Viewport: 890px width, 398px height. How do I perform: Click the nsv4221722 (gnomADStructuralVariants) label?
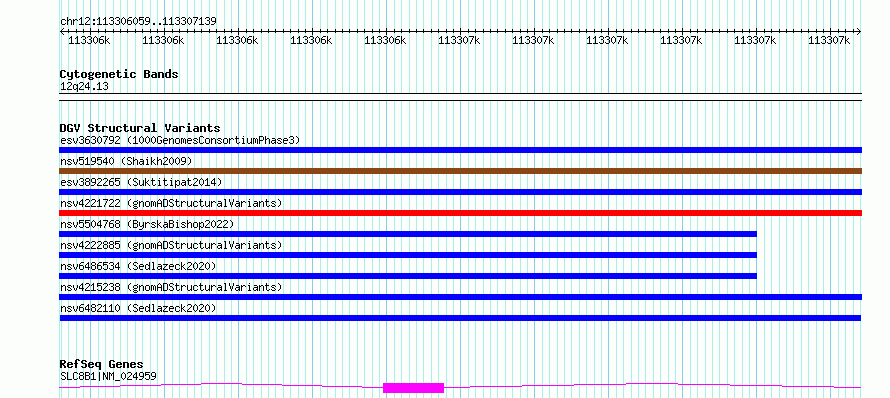[x=171, y=203]
